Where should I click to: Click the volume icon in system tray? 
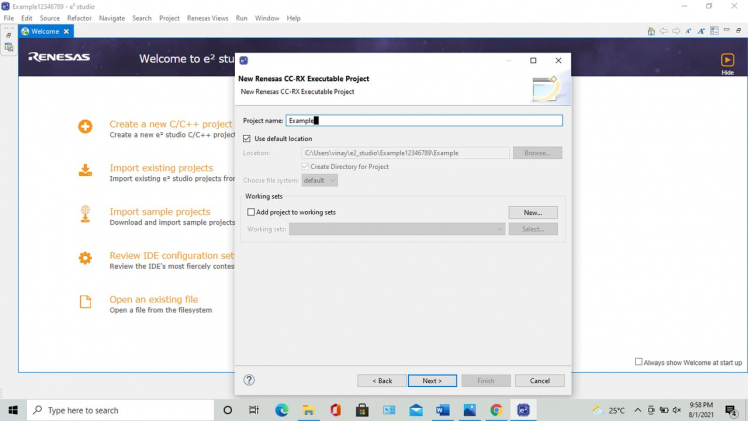coord(676,410)
